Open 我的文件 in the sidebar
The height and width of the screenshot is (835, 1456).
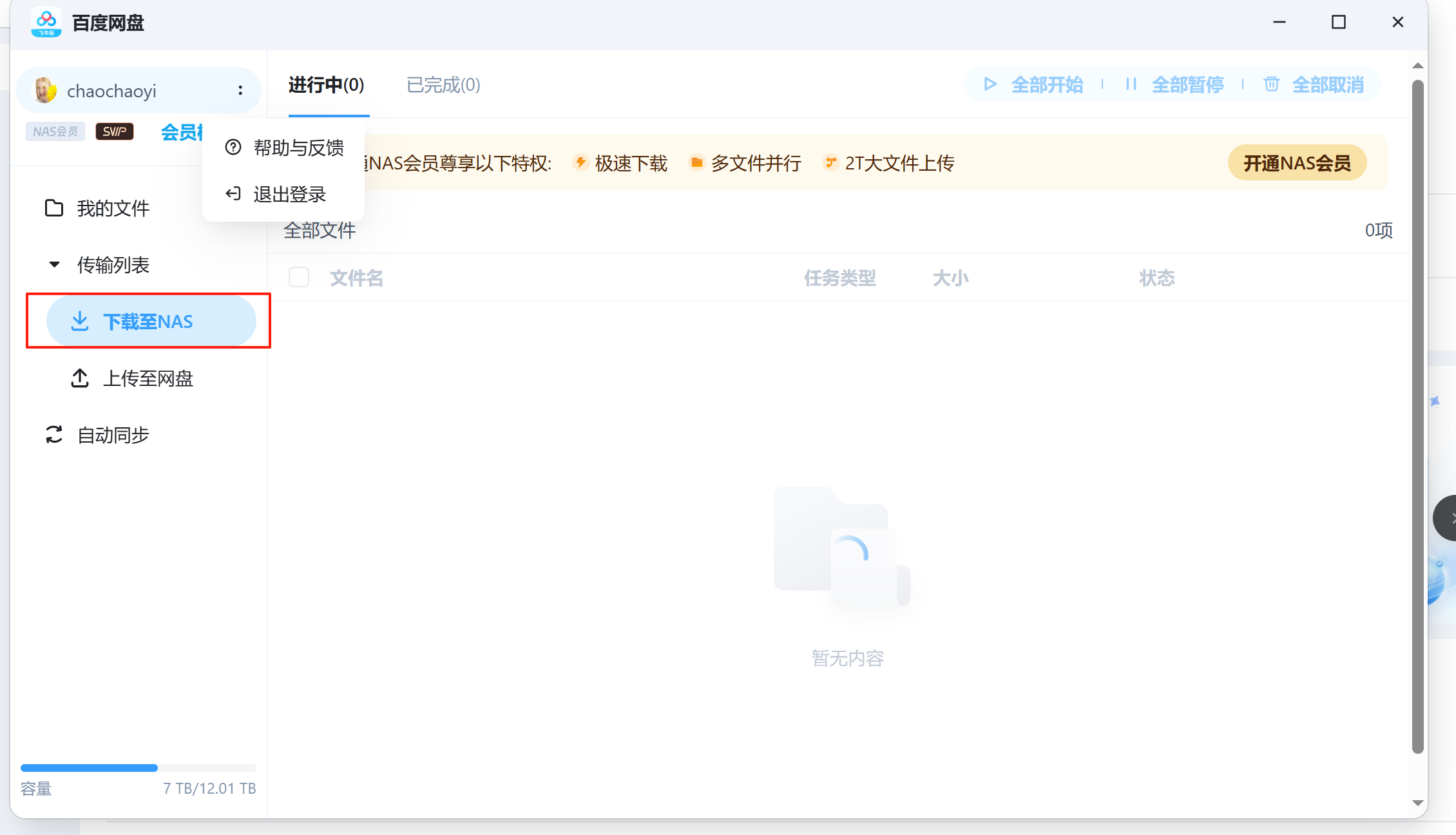(97, 208)
